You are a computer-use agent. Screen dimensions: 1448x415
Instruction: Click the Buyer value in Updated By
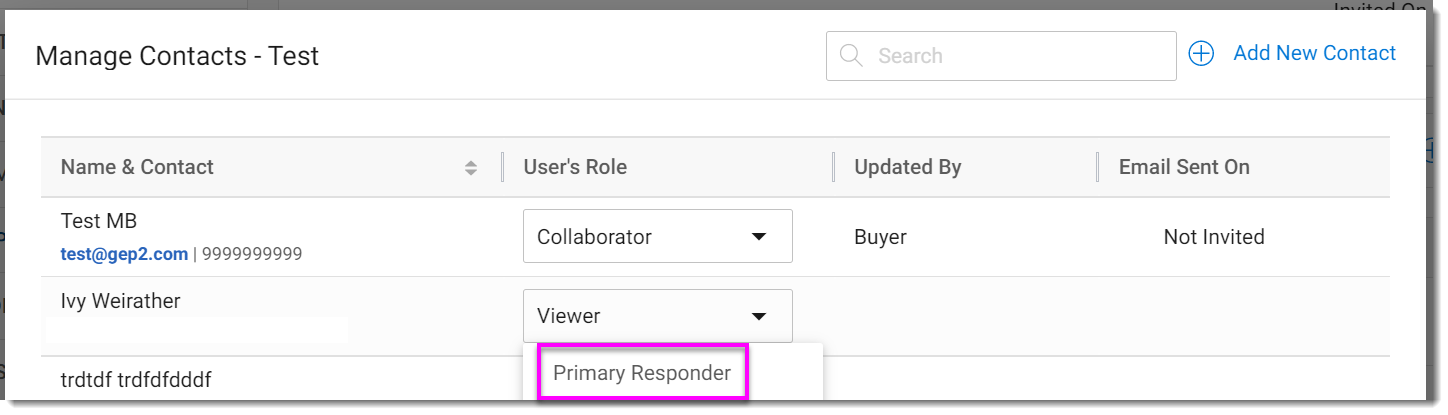point(880,237)
